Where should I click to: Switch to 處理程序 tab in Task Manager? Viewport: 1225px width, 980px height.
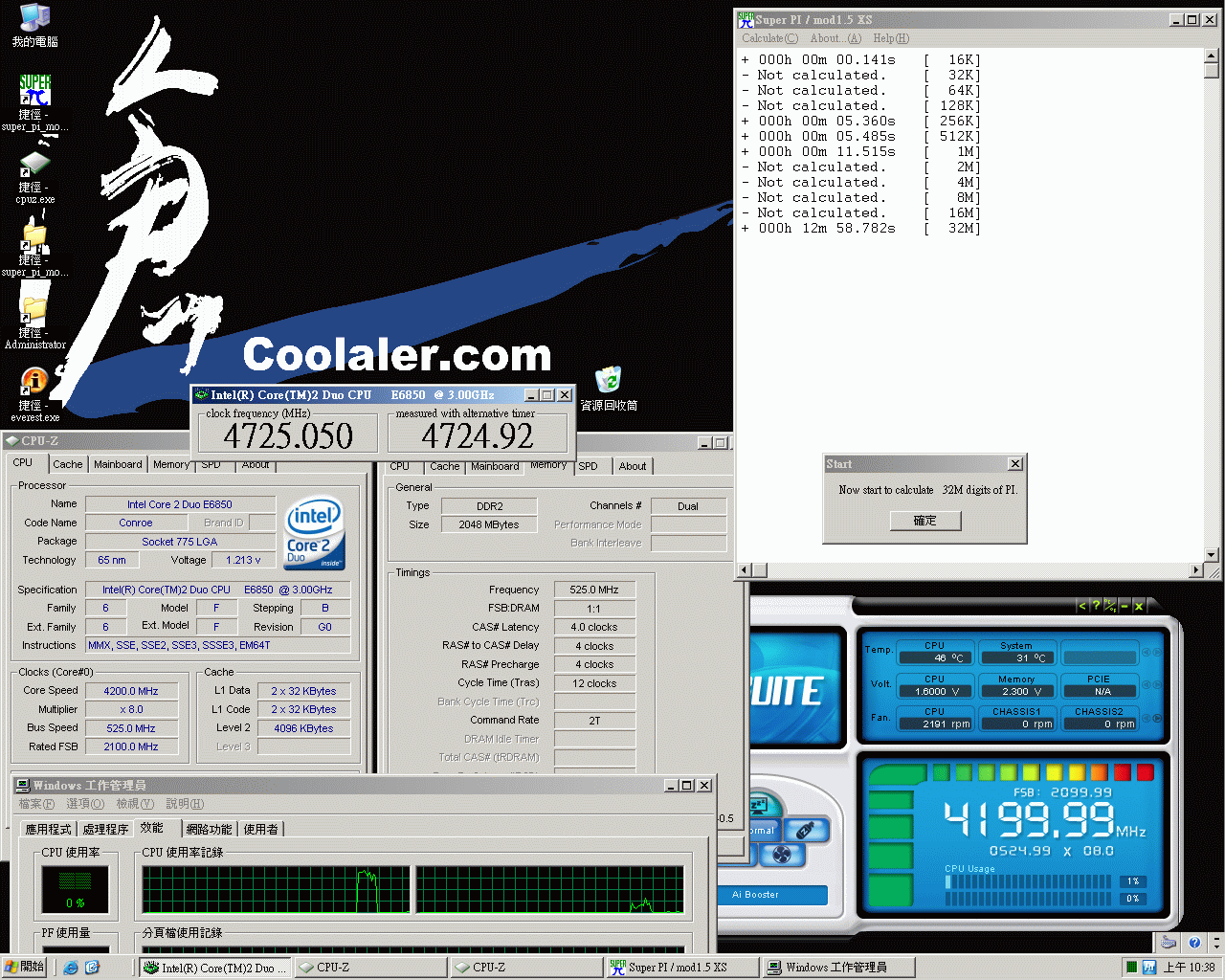(x=105, y=829)
